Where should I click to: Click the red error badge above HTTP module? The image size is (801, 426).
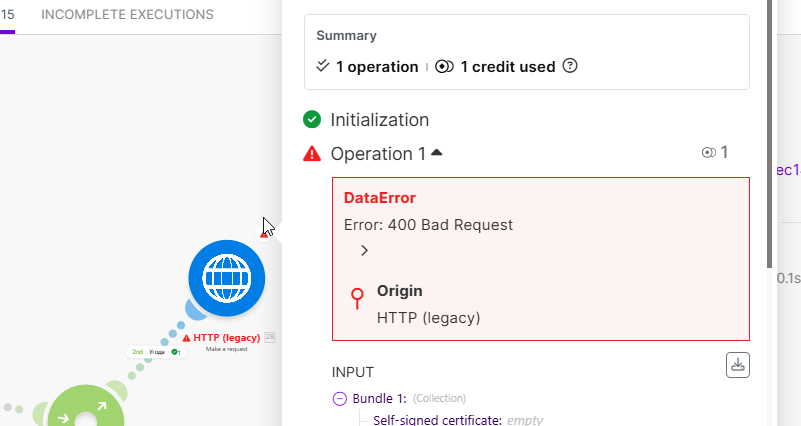coord(264,234)
